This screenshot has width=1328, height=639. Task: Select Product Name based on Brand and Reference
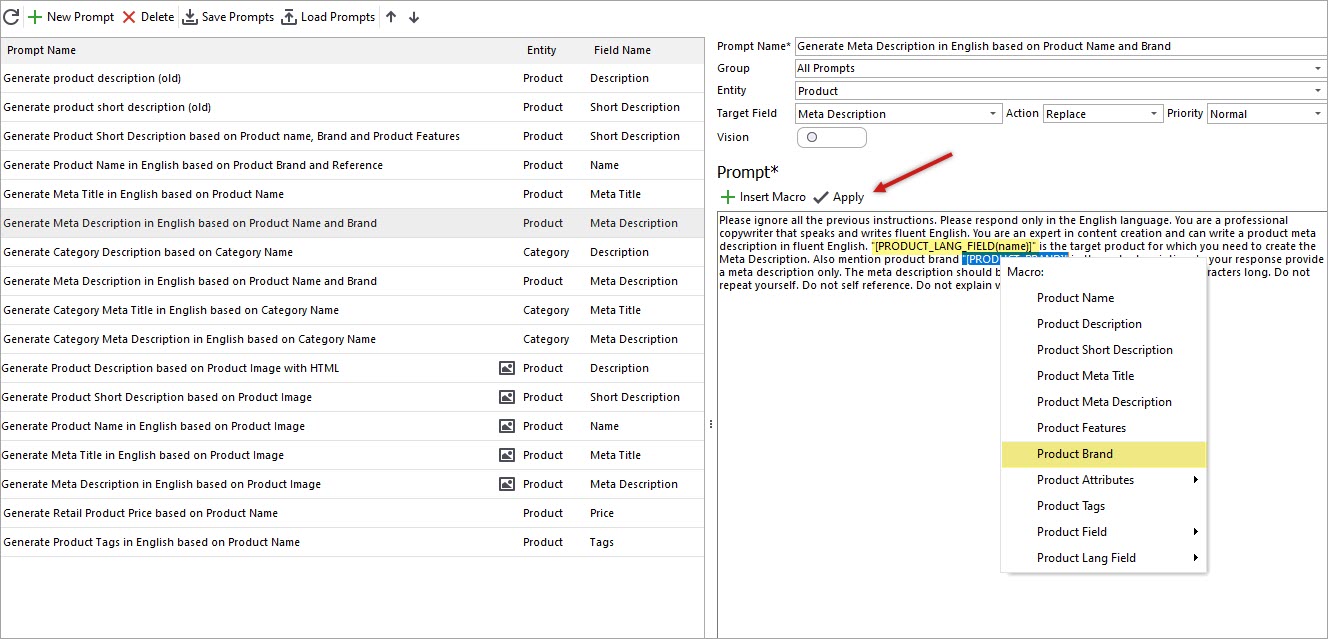[352, 165]
